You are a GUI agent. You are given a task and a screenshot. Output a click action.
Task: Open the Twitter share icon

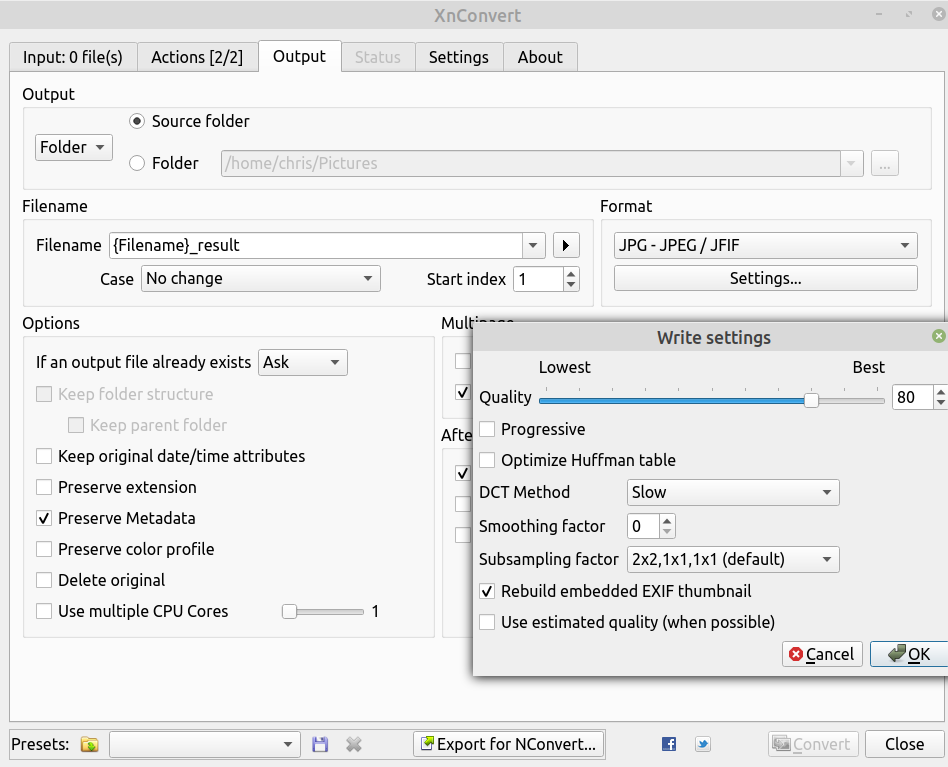click(x=703, y=744)
